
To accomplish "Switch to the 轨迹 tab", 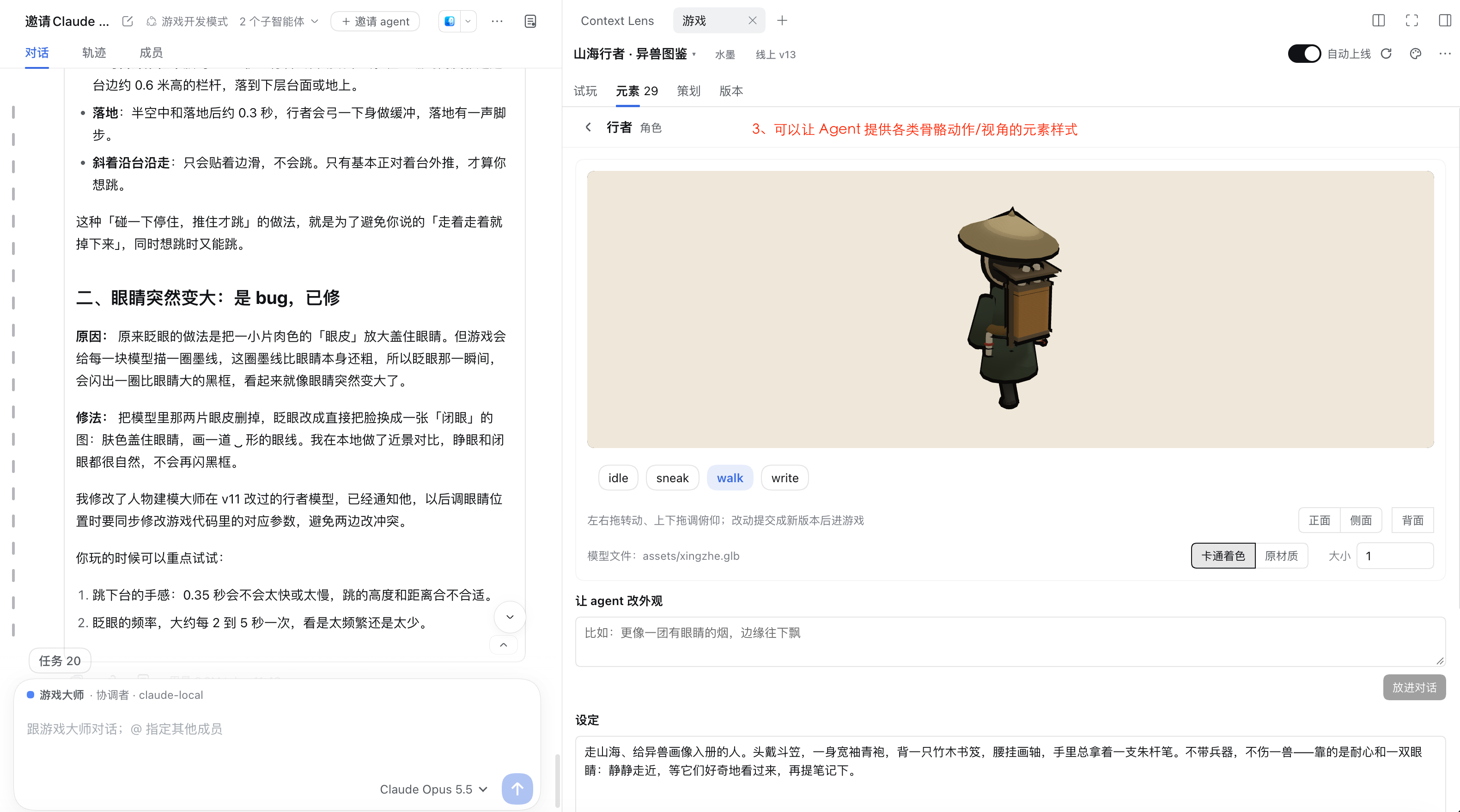I will point(94,52).
